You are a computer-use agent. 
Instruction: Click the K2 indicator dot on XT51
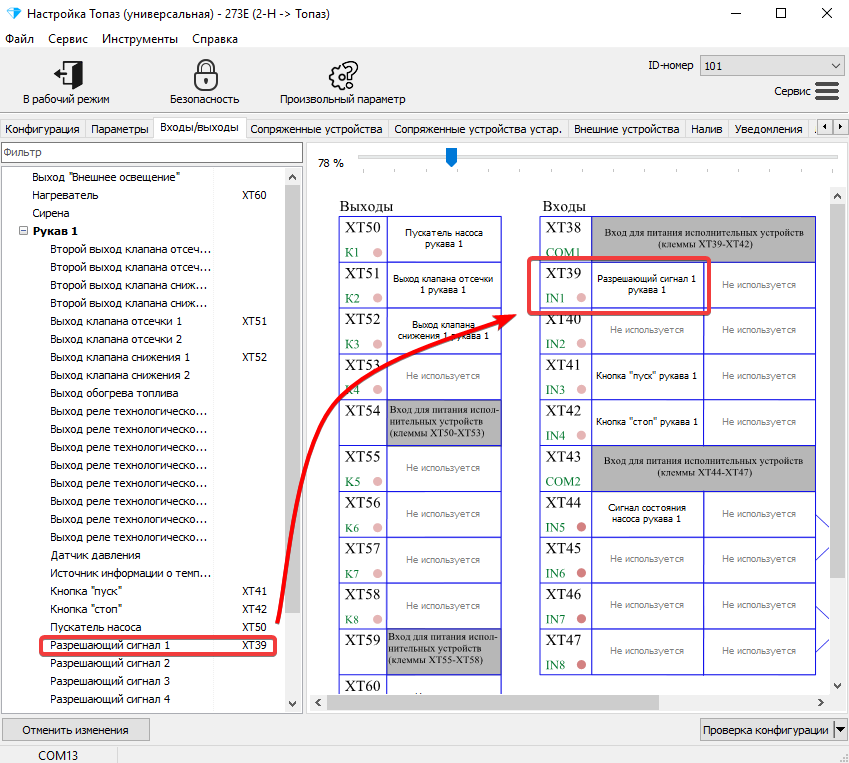377,298
